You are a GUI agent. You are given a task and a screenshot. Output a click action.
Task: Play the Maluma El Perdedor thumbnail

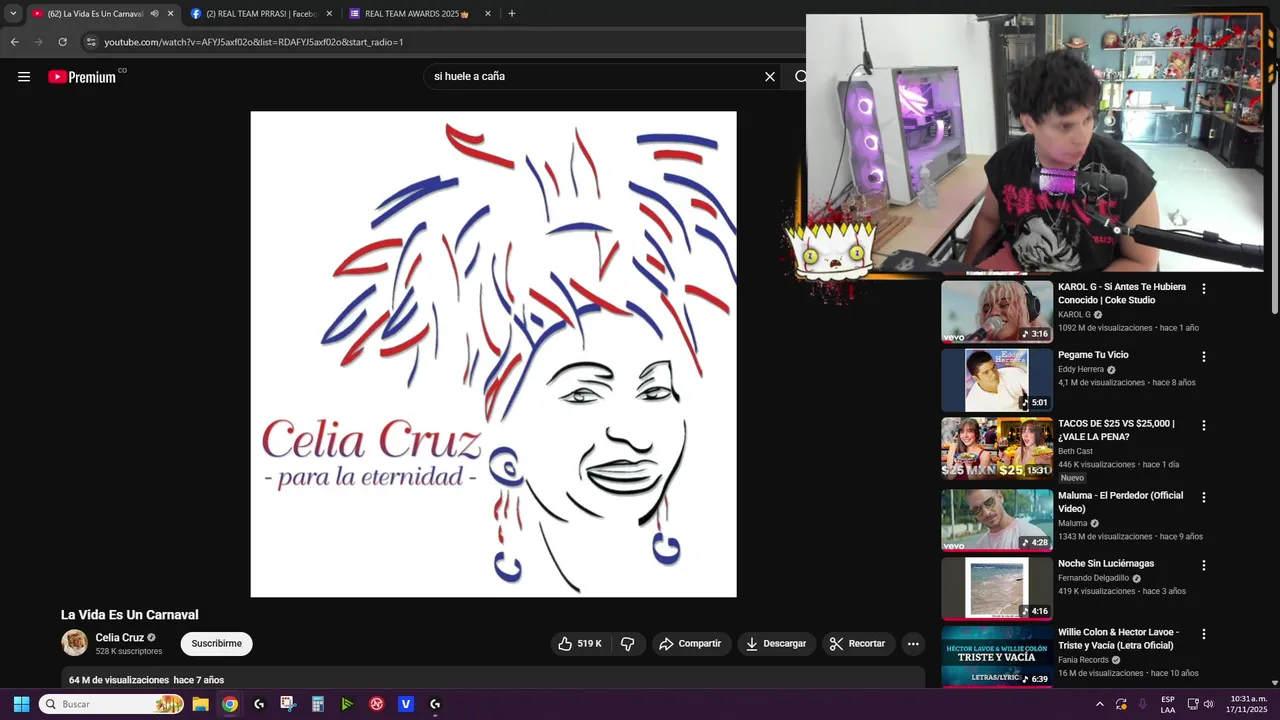[997, 520]
